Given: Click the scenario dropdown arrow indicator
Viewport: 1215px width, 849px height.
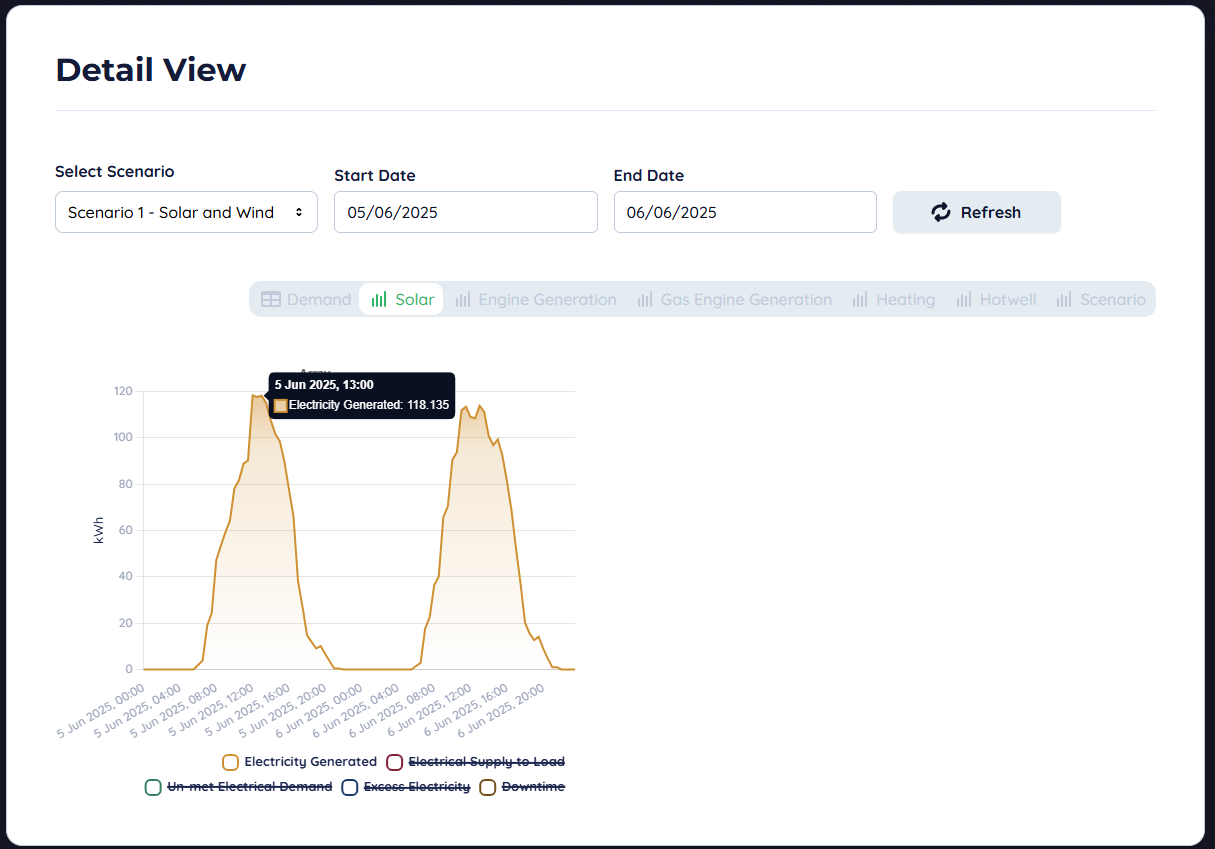Looking at the screenshot, I should pyautogui.click(x=298, y=212).
